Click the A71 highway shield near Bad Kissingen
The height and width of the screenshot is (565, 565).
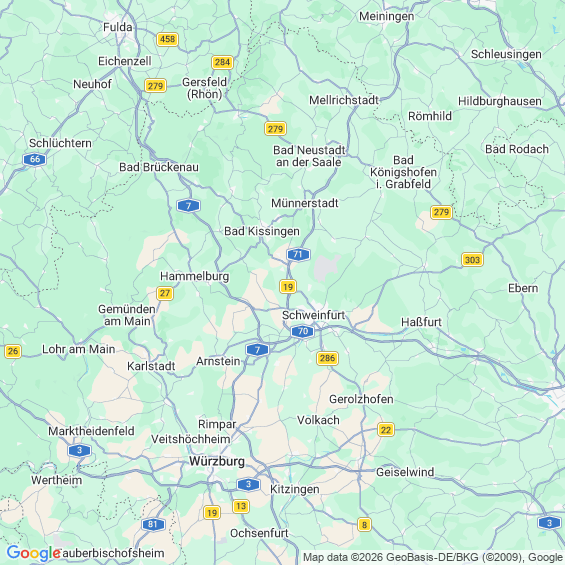pos(298,255)
